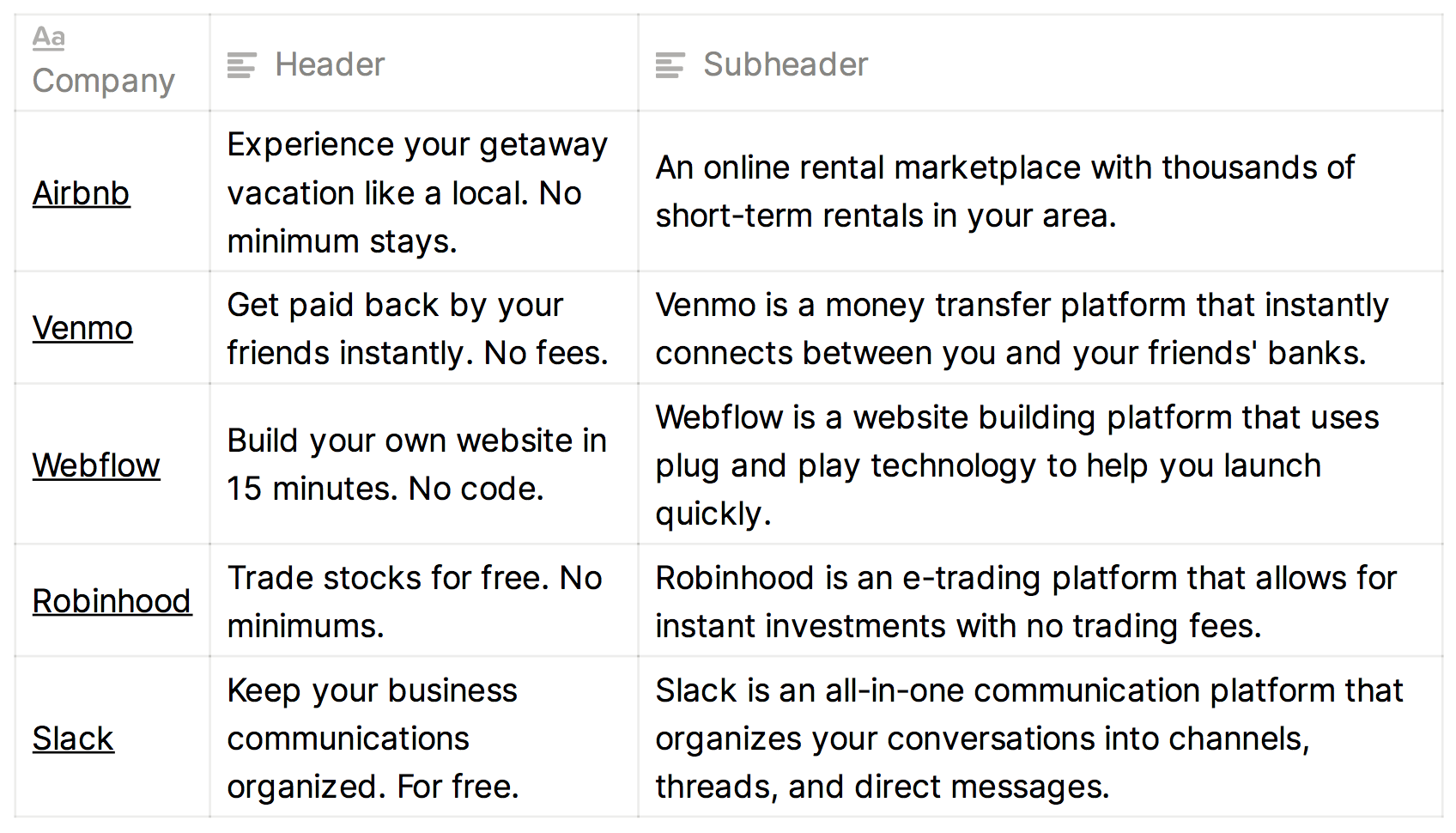This screenshot has width=1456, height=833.
Task: Select the Robinhood 'Trade stocks for free' cell
Action: [x=417, y=601]
